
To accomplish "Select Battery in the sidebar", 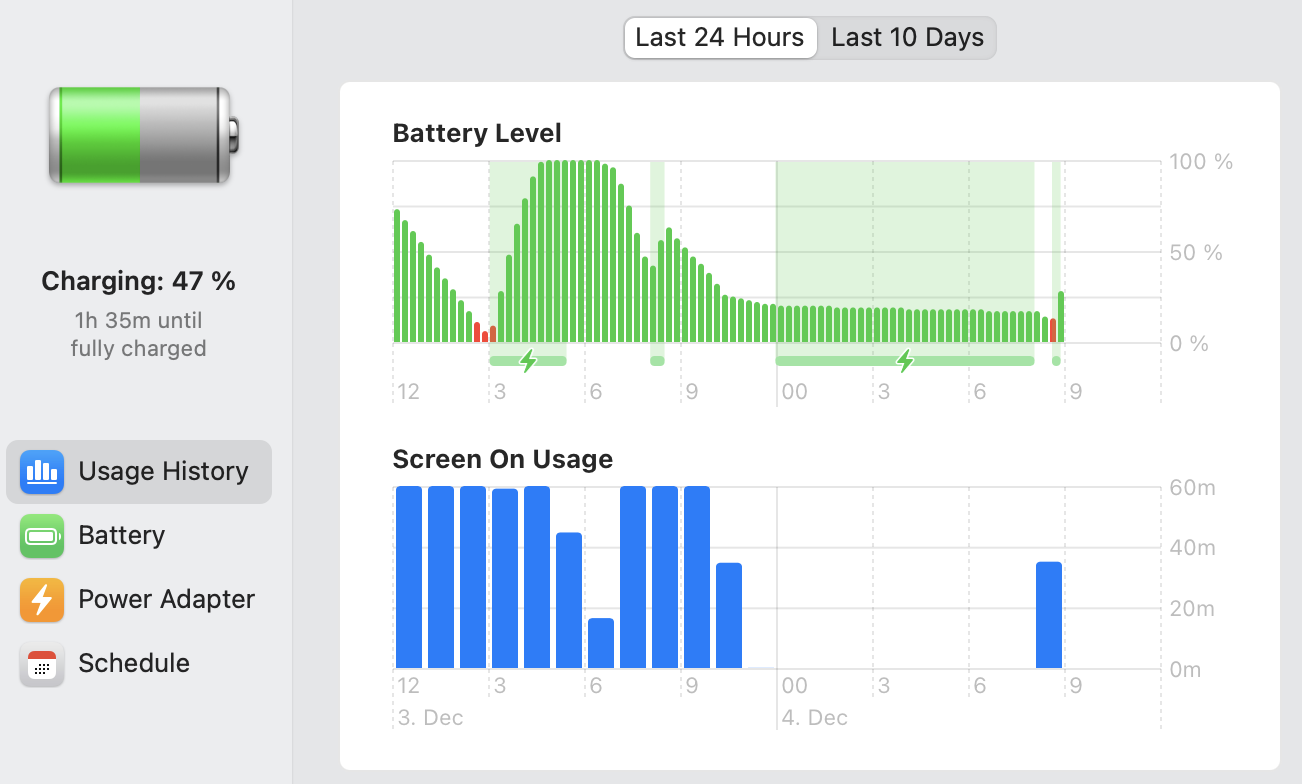I will point(121,536).
